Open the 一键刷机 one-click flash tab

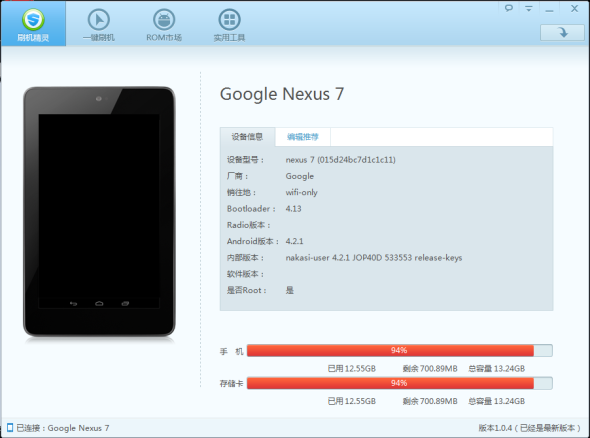99,25
